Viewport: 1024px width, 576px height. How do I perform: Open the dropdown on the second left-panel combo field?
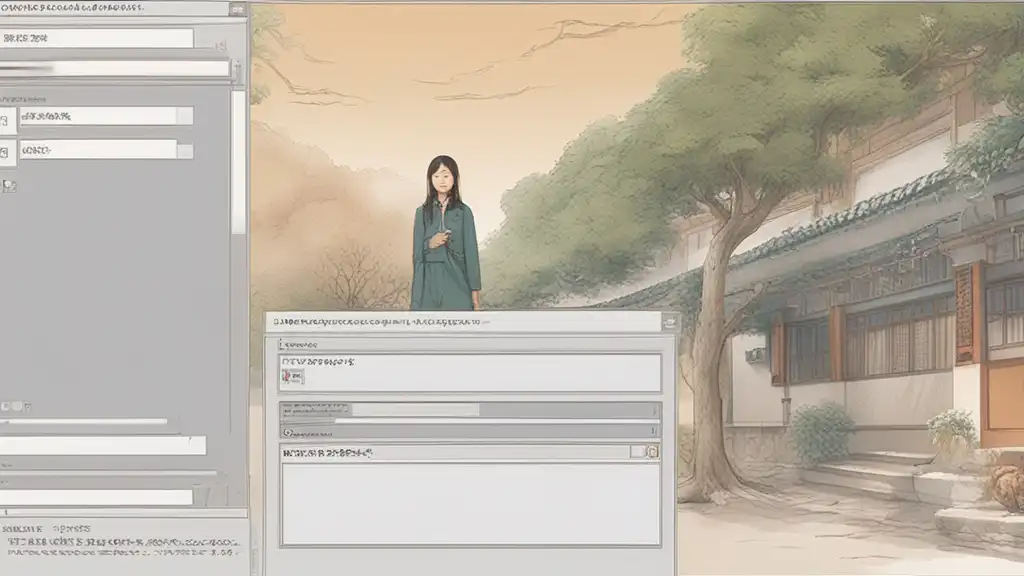[x=185, y=149]
